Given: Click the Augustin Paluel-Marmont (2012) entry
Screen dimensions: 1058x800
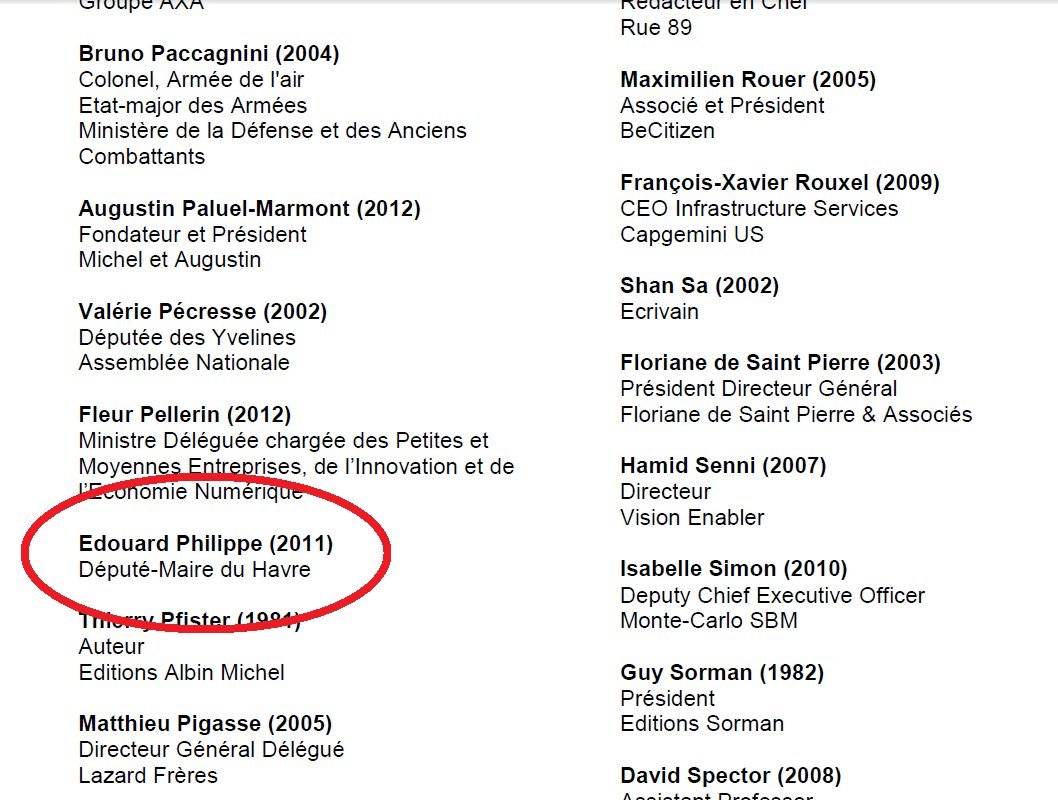Looking at the screenshot, I should click(249, 209).
